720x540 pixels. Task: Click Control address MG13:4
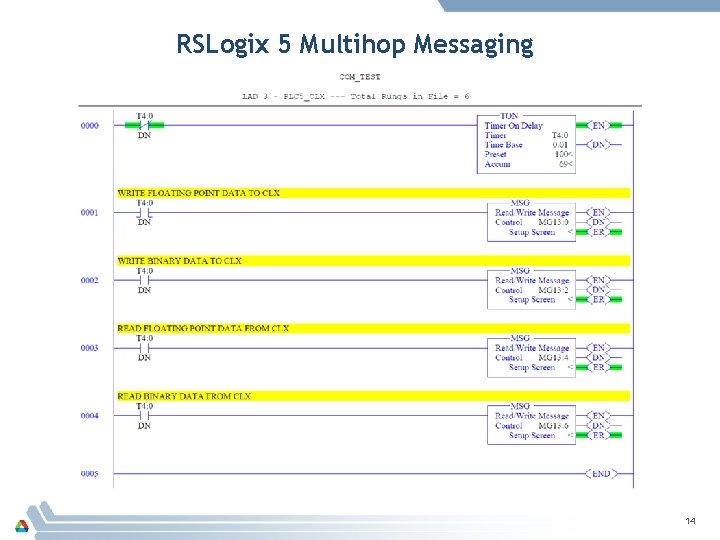click(553, 358)
